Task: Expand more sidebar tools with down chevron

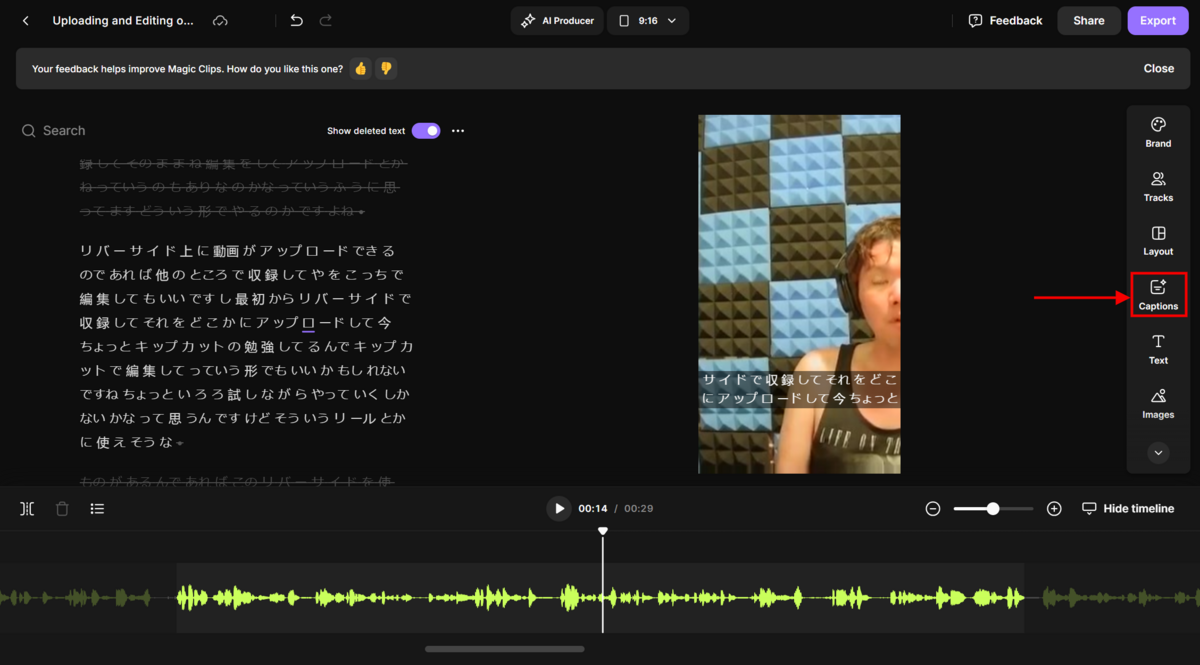Action: pyautogui.click(x=1158, y=453)
